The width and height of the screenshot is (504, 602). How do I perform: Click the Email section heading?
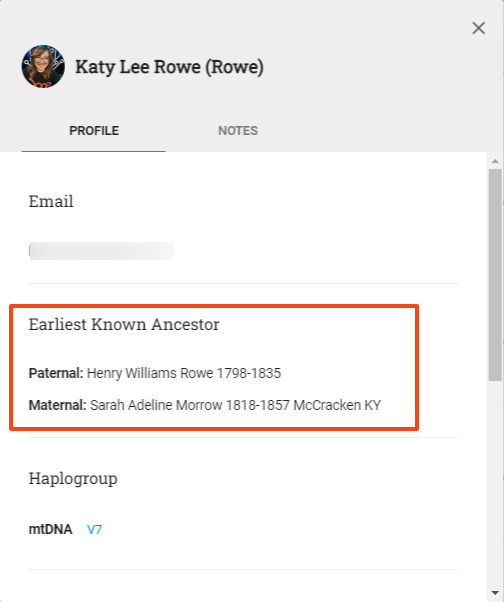pyautogui.click(x=51, y=201)
